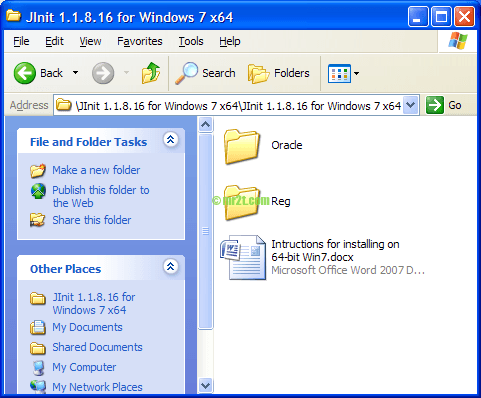The image size is (481, 398).
Task: Collapse the Other Places panel
Action: (171, 266)
